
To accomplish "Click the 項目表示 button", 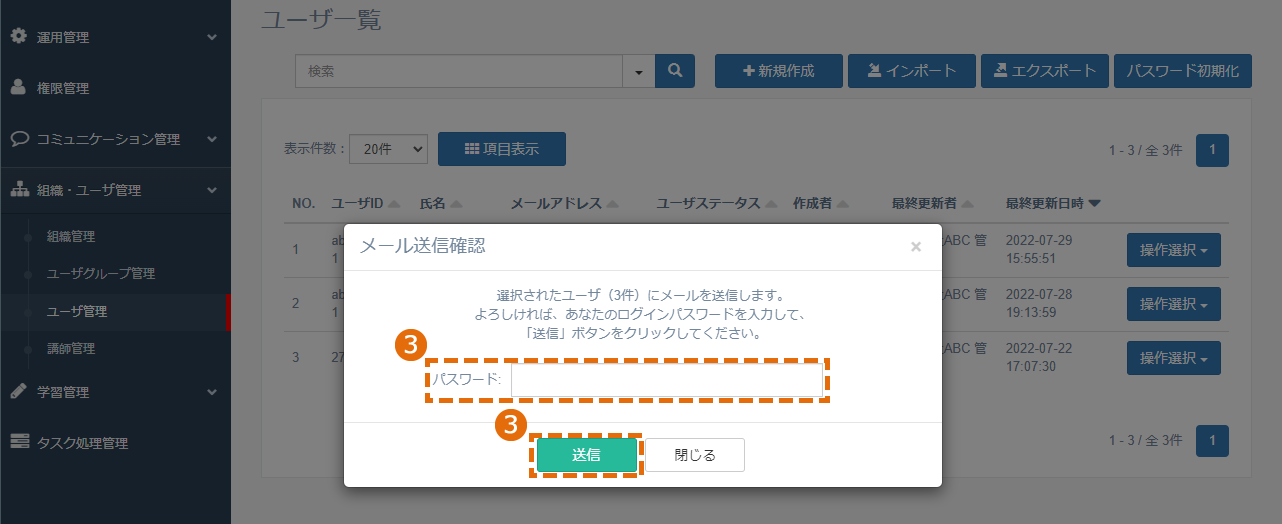I will click(x=502, y=149).
